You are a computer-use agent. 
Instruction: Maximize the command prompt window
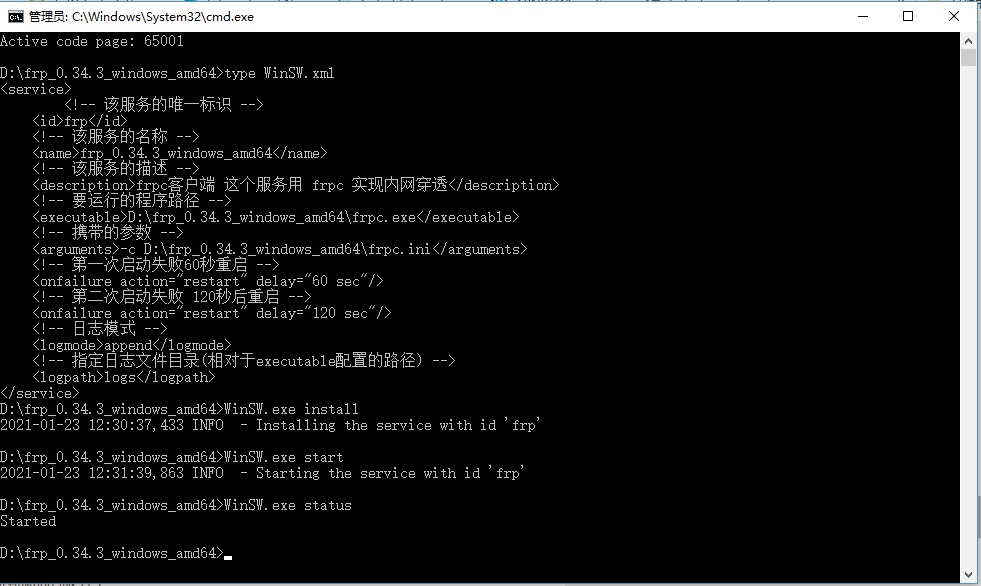tap(908, 16)
